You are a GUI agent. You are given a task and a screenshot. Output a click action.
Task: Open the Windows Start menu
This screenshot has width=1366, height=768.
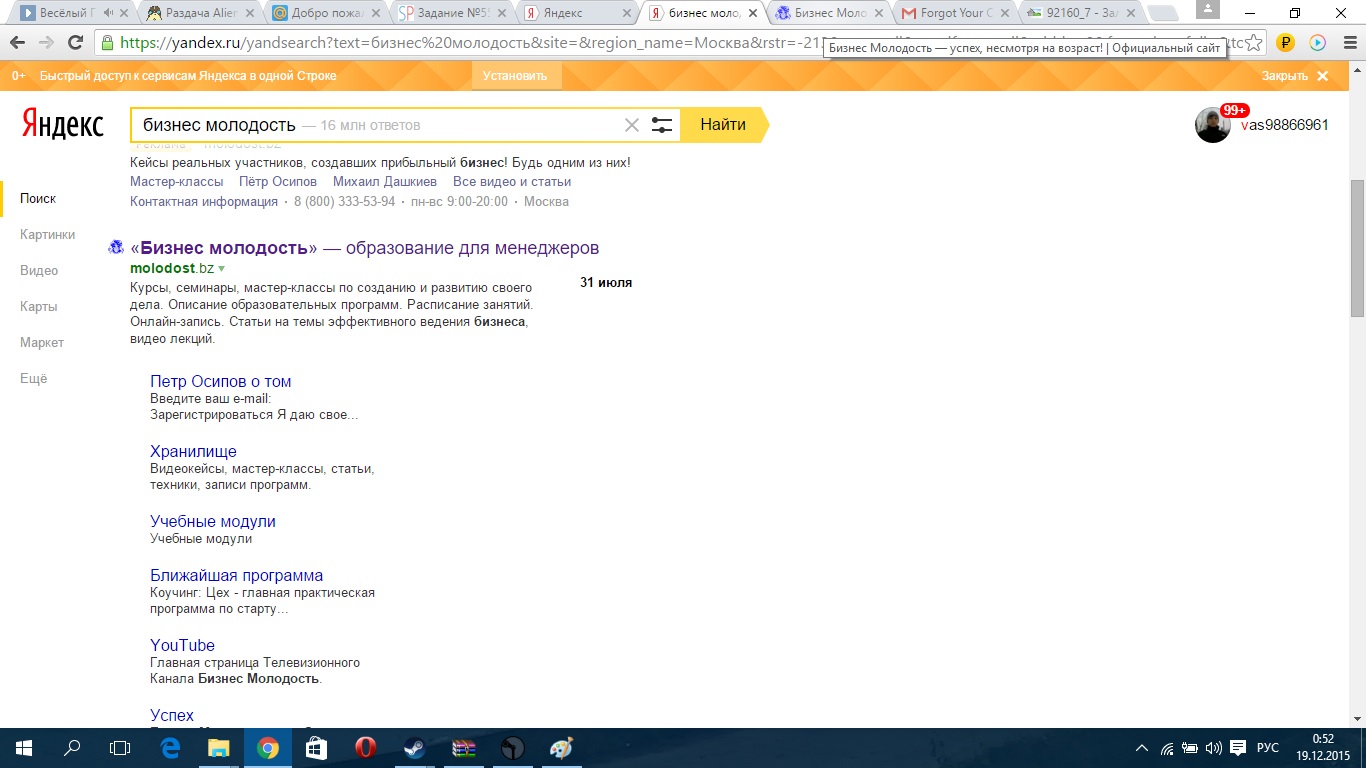pos(22,747)
